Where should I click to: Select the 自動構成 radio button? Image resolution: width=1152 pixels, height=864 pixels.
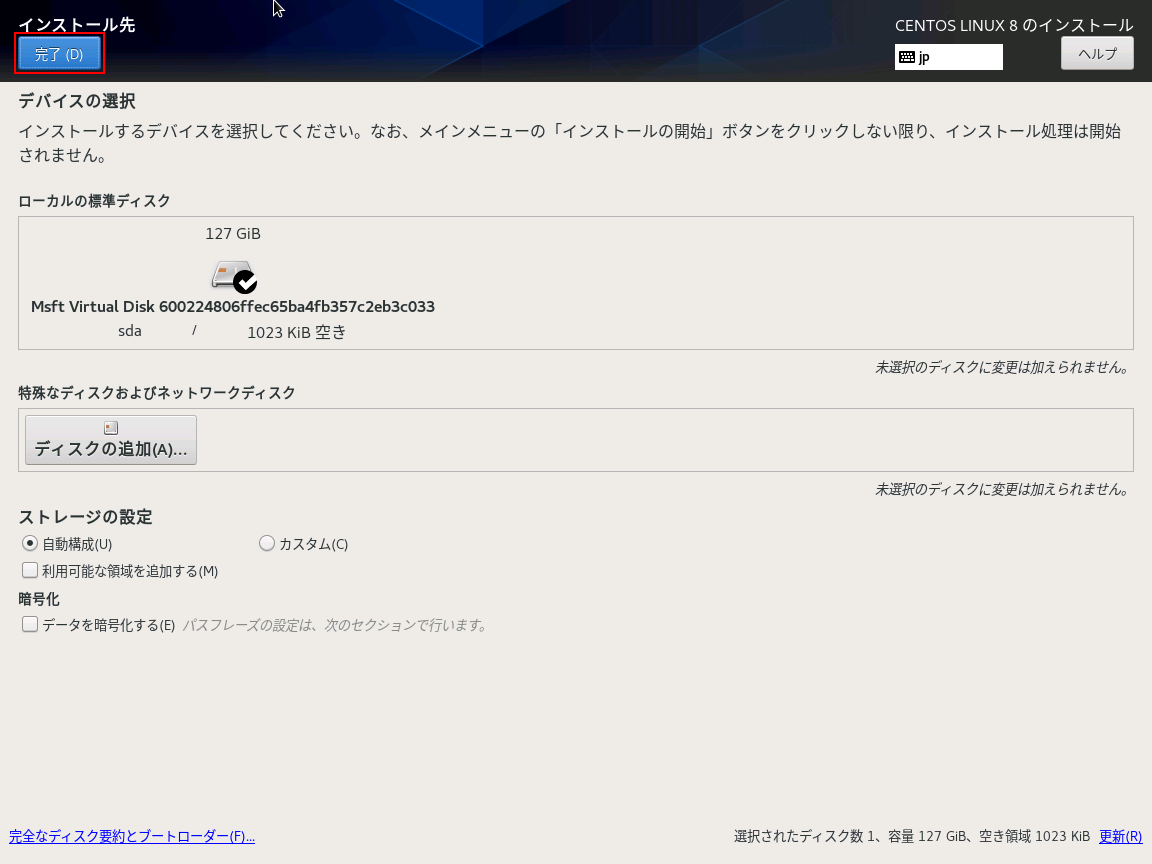point(30,544)
